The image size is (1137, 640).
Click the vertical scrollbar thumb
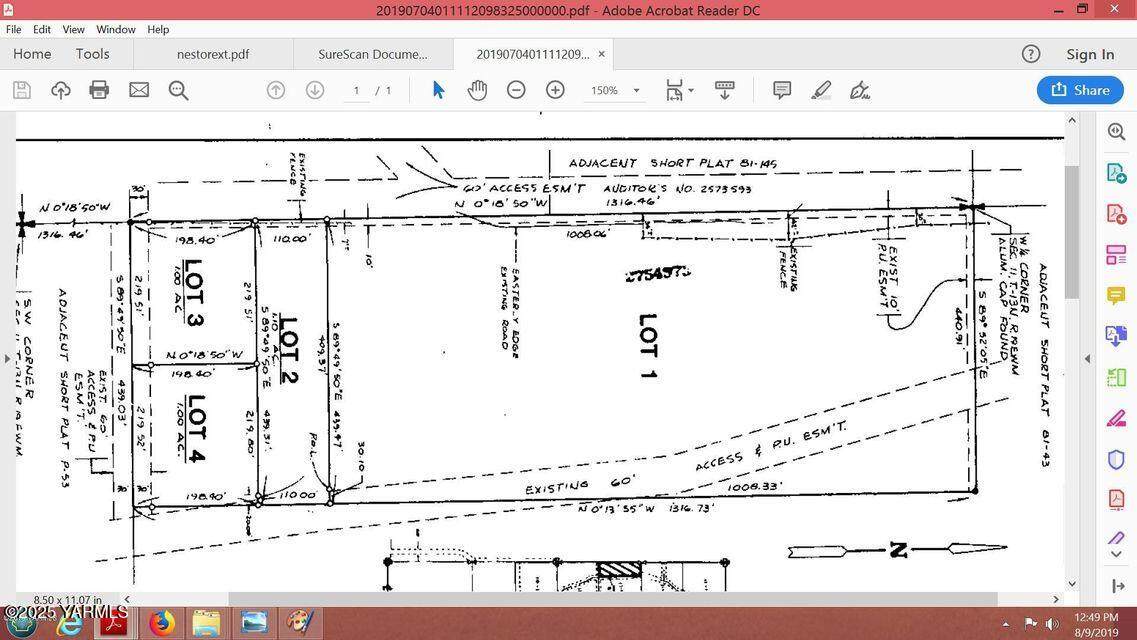1072,230
